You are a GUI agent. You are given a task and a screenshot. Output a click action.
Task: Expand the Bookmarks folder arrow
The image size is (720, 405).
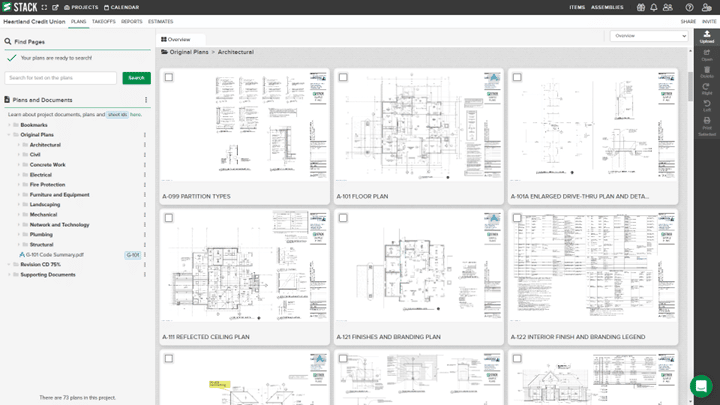point(9,125)
